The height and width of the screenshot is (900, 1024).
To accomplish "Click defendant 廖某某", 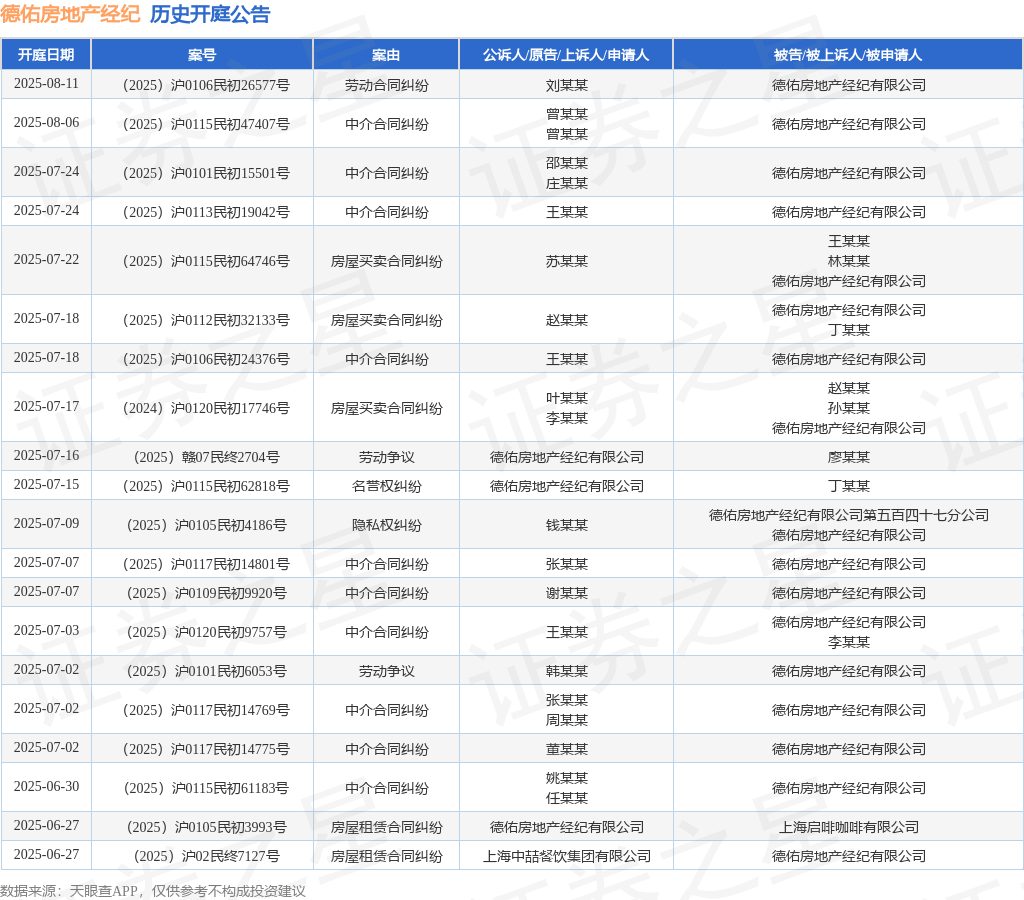I will [x=848, y=457].
